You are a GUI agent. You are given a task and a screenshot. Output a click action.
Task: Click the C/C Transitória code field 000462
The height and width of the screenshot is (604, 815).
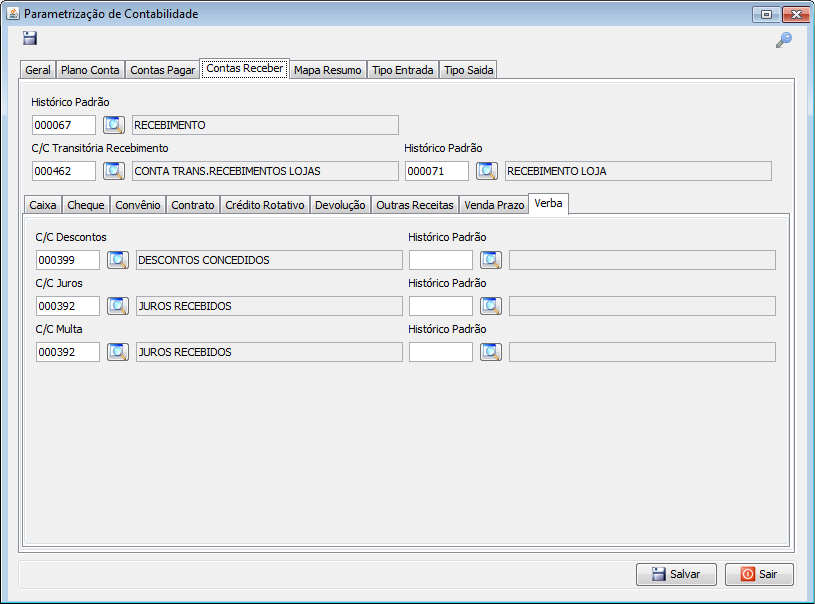click(64, 171)
